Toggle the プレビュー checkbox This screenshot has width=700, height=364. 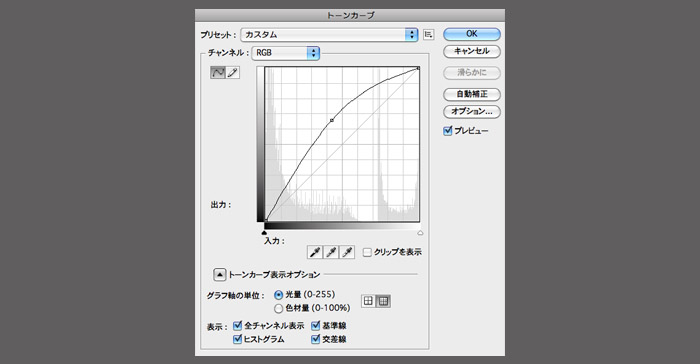pyautogui.click(x=448, y=131)
